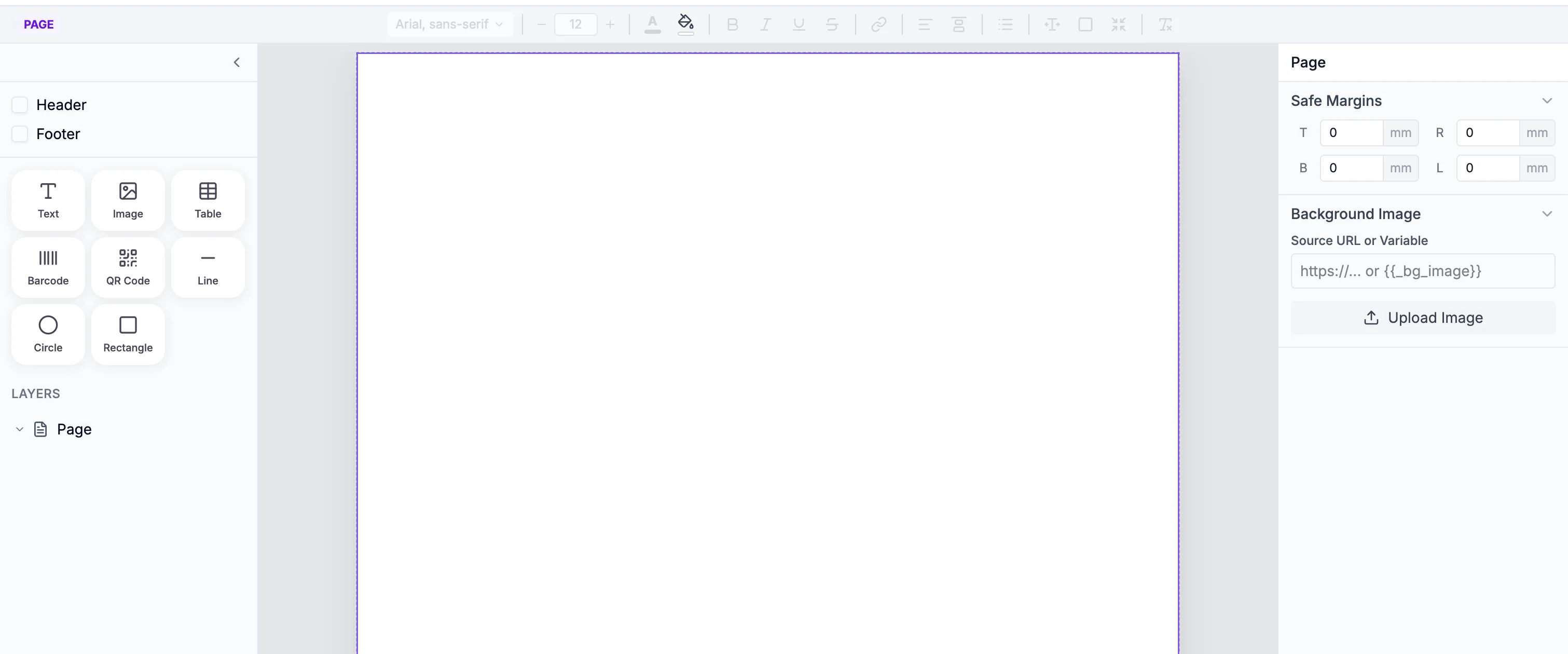Screen dimensions: 1568x654
Task: Add a Circle shape
Action: click(x=48, y=334)
